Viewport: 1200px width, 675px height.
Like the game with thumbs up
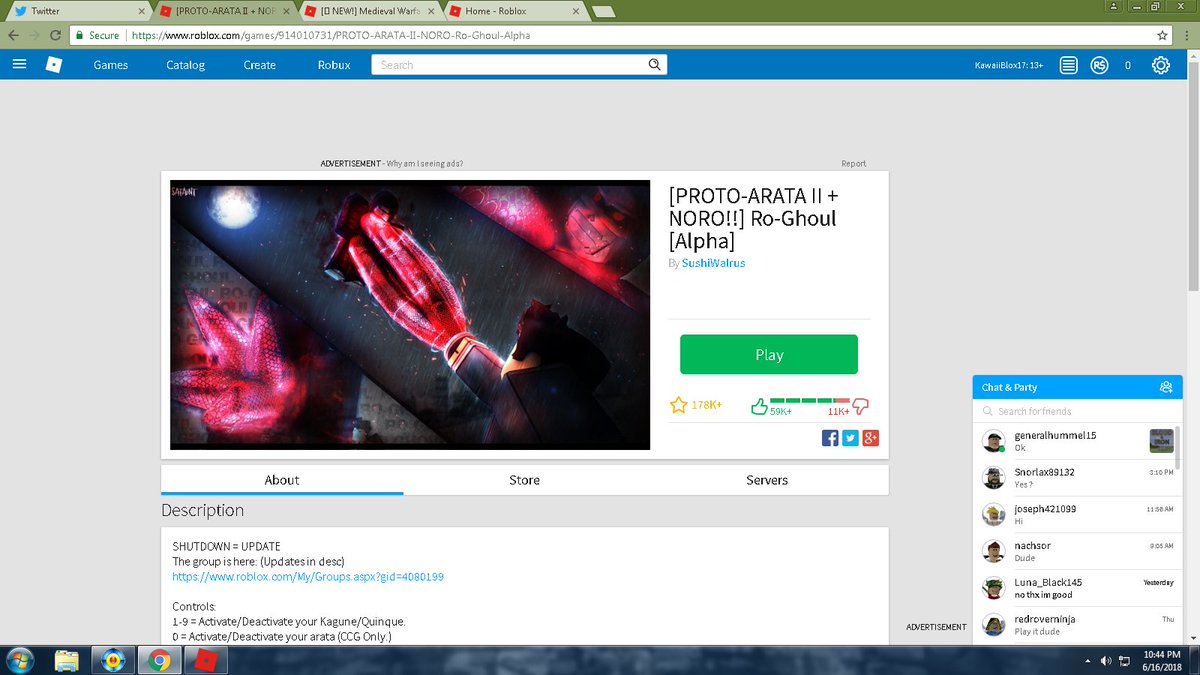[759, 406]
